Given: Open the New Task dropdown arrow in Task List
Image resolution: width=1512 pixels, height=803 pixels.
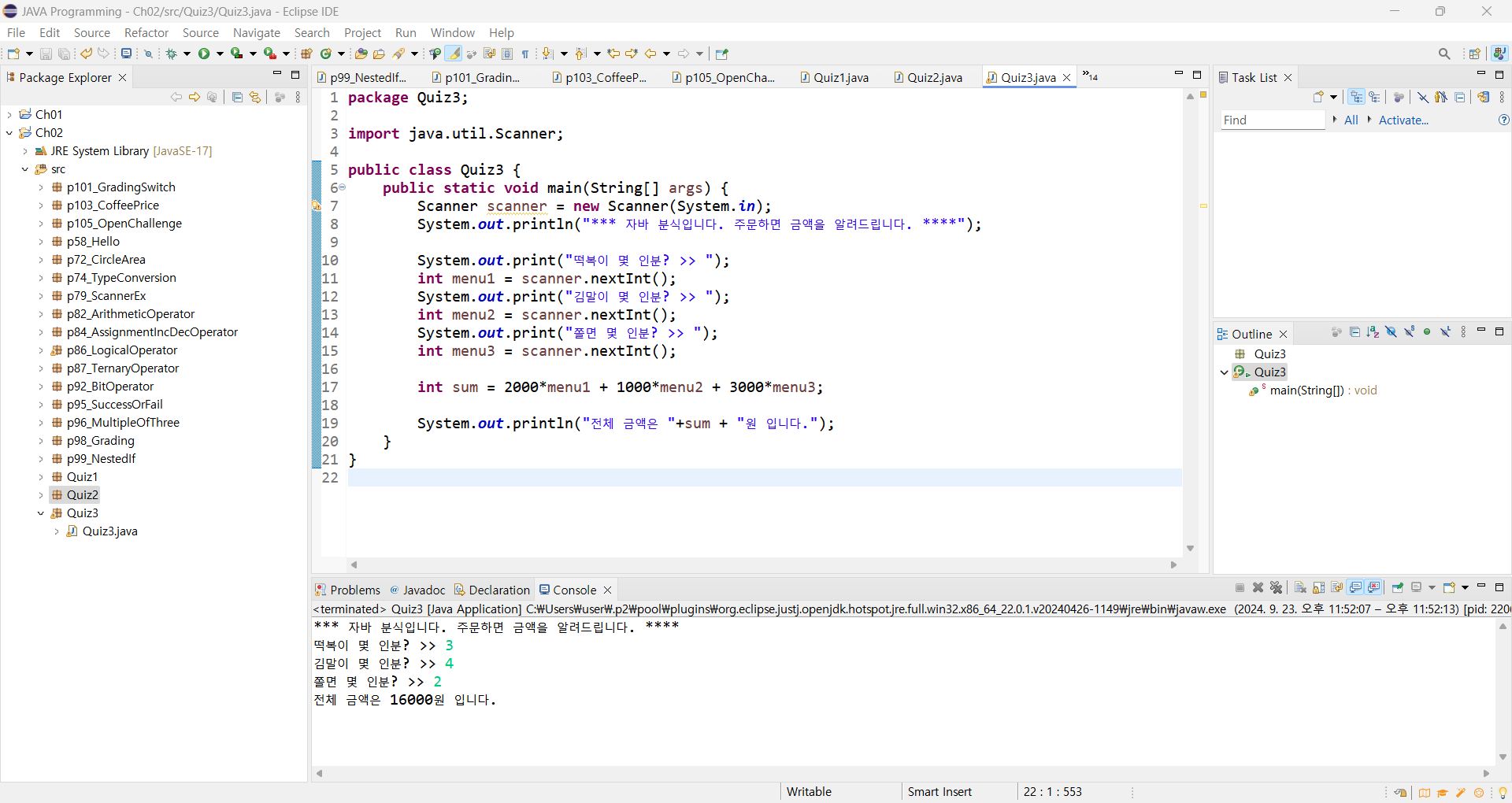Looking at the screenshot, I should click(x=1333, y=97).
